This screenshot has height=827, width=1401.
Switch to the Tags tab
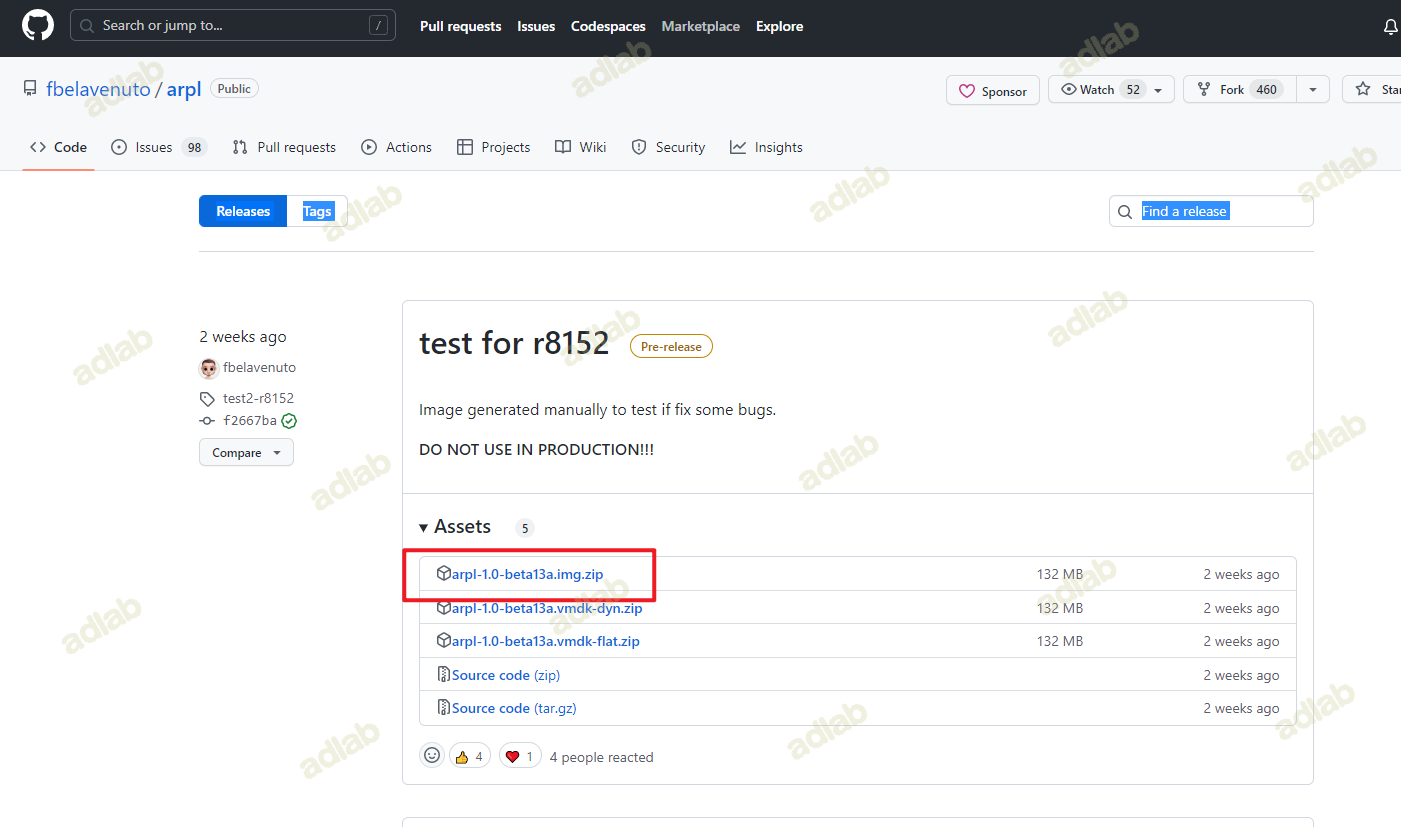point(317,211)
